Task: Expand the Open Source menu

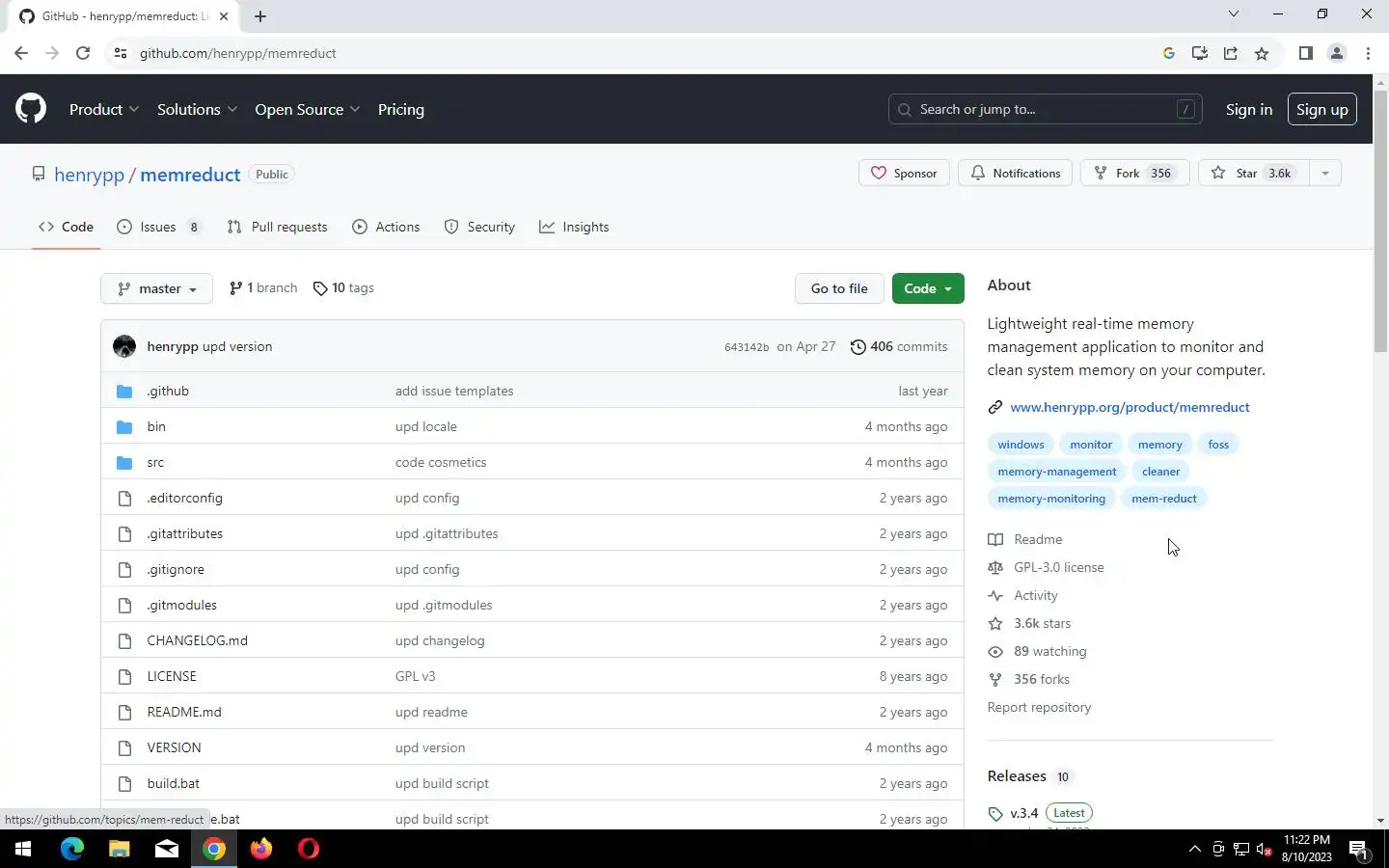Action: click(308, 109)
